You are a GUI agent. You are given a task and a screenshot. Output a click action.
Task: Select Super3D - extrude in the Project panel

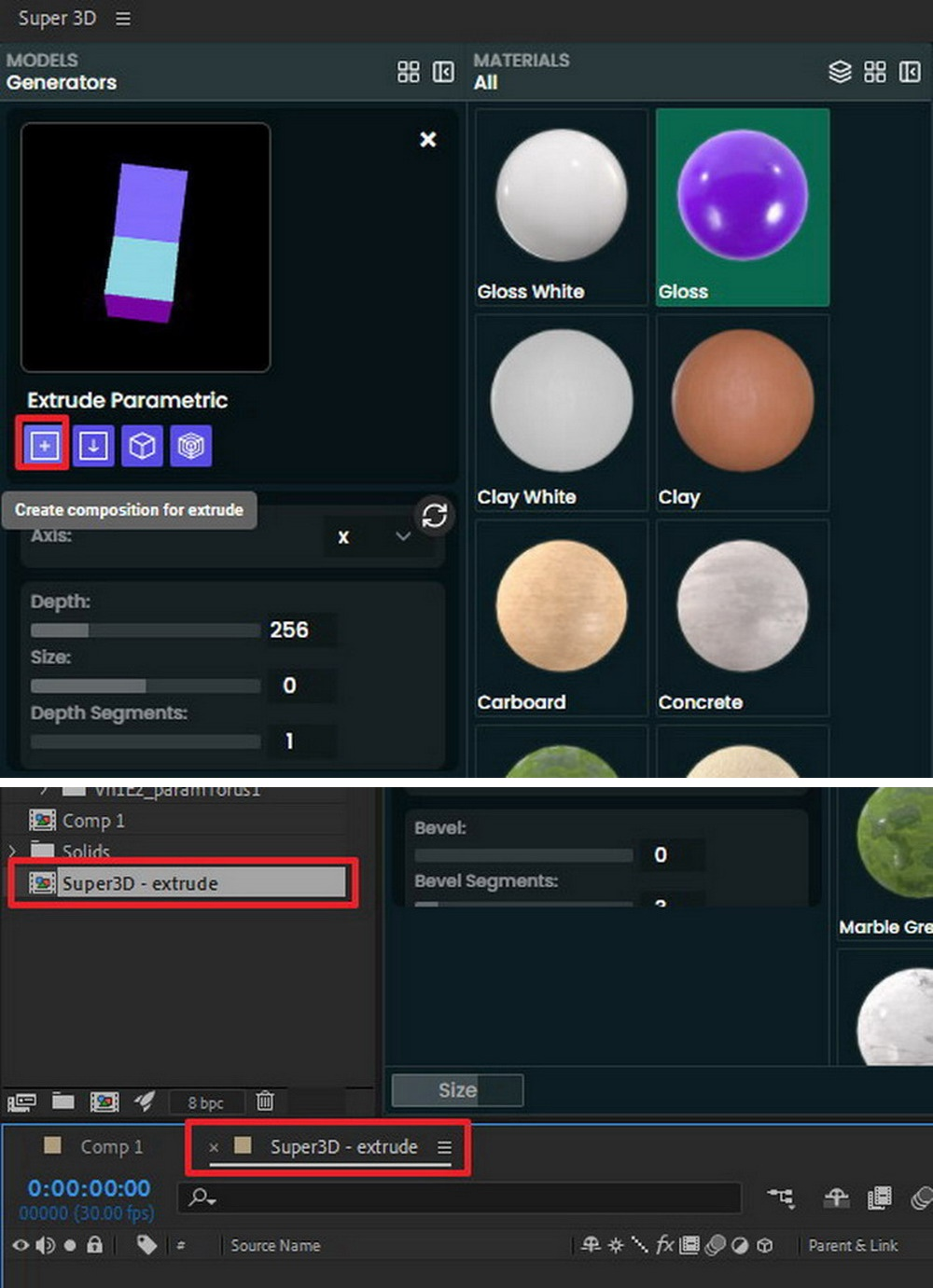coord(187,882)
